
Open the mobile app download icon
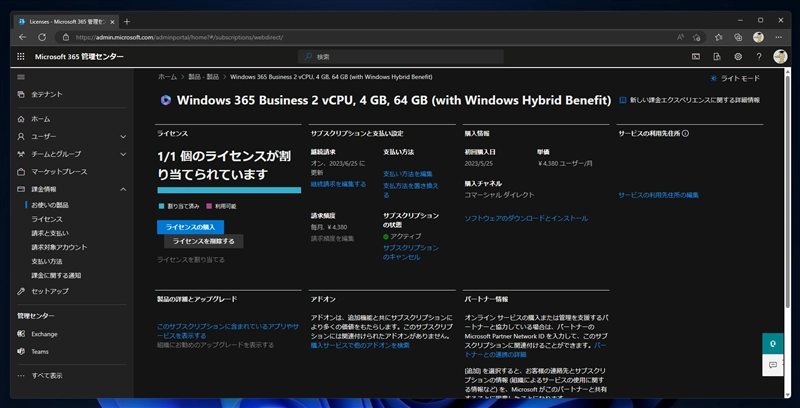click(x=717, y=57)
